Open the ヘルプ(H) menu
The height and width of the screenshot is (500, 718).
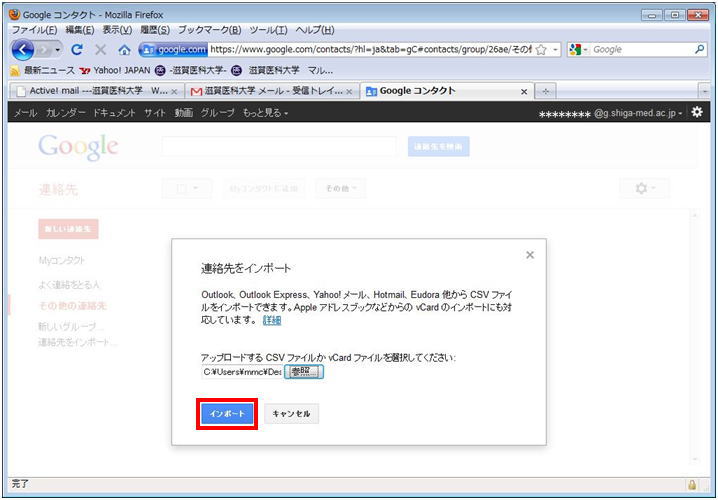pyautogui.click(x=315, y=30)
